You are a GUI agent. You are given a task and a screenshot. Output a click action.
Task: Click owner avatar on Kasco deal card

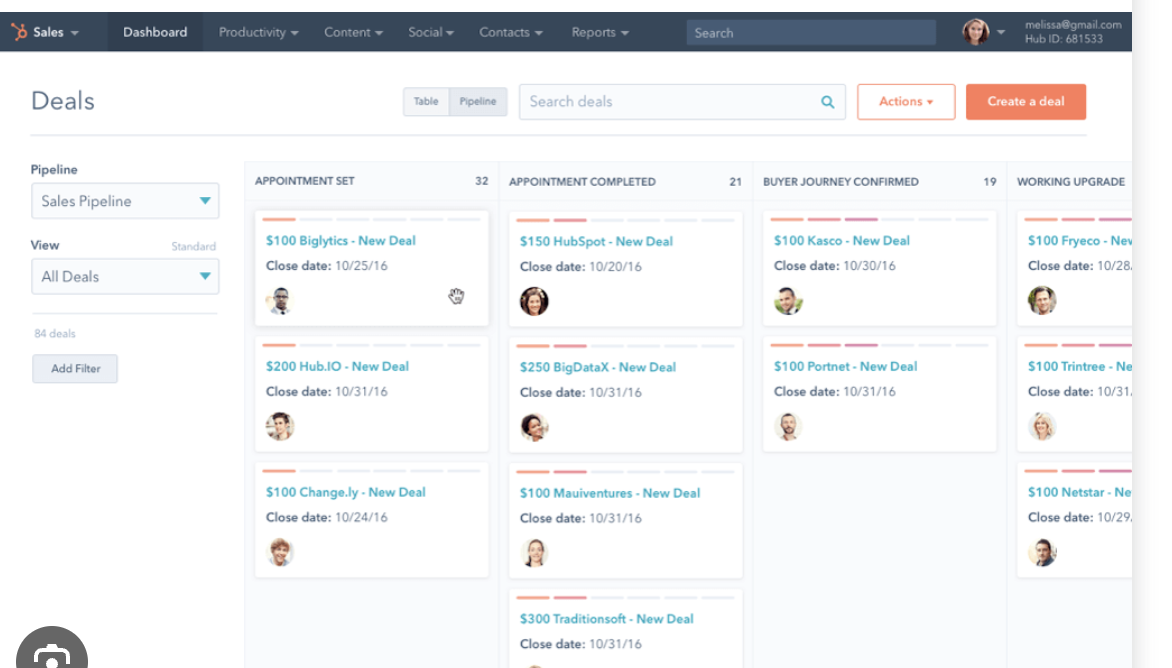tap(788, 300)
